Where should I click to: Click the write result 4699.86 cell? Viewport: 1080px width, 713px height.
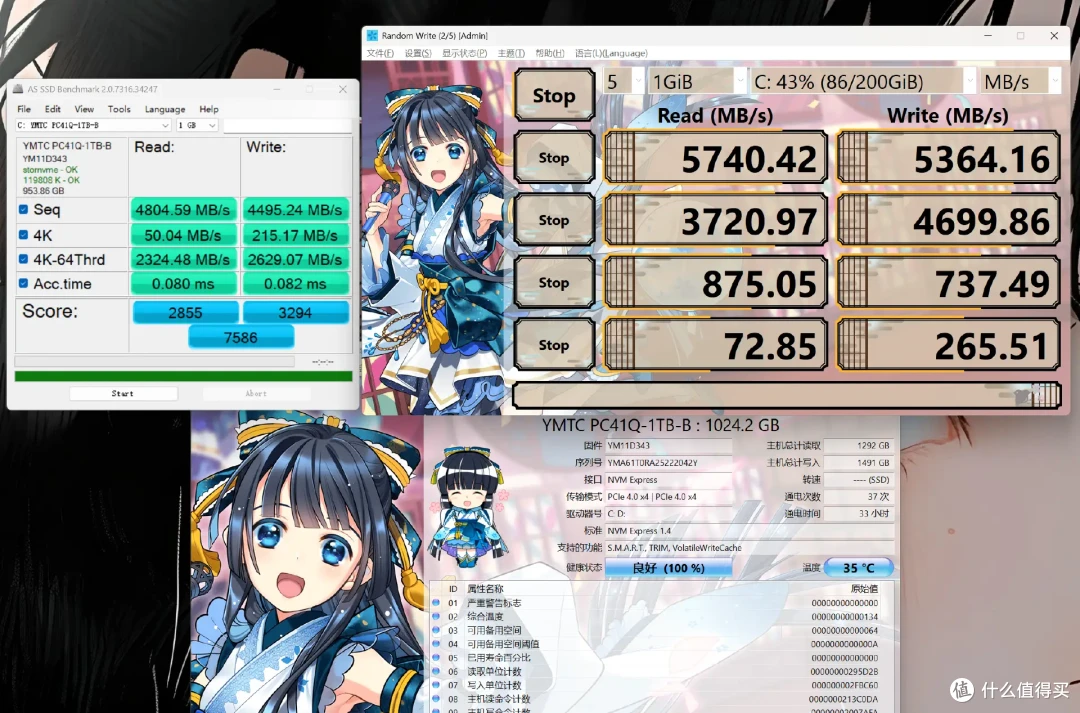[948, 220]
